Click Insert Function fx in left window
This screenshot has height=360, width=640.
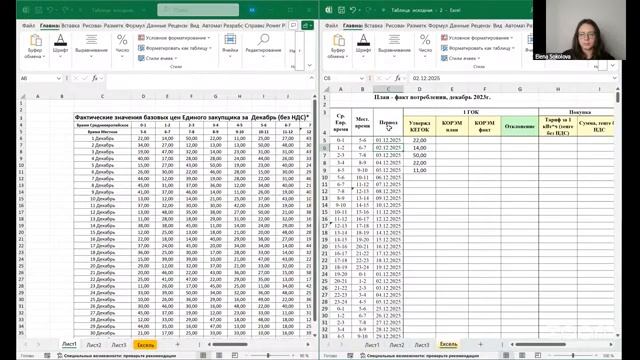95,78
